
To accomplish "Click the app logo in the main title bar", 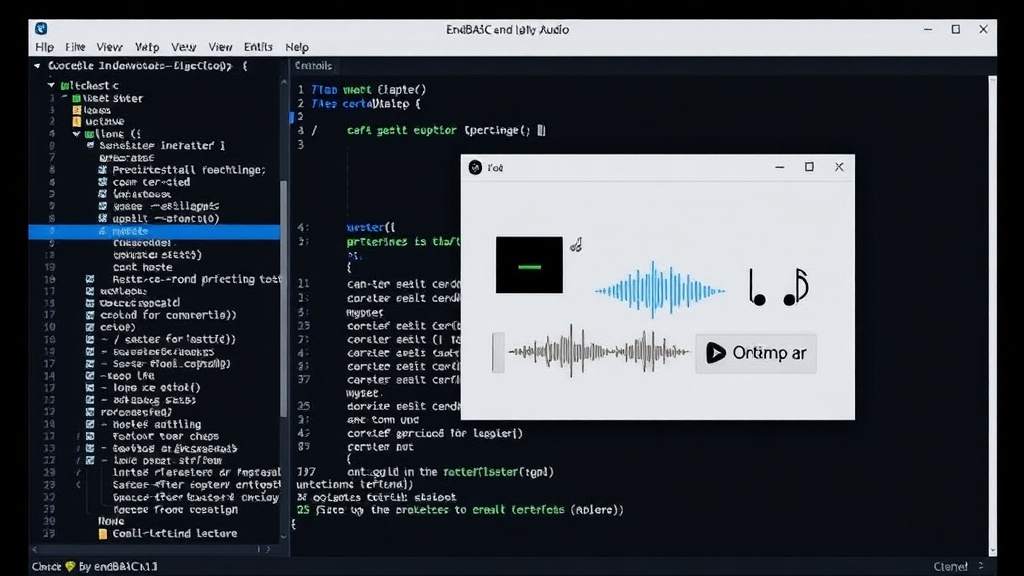I will click(40, 29).
